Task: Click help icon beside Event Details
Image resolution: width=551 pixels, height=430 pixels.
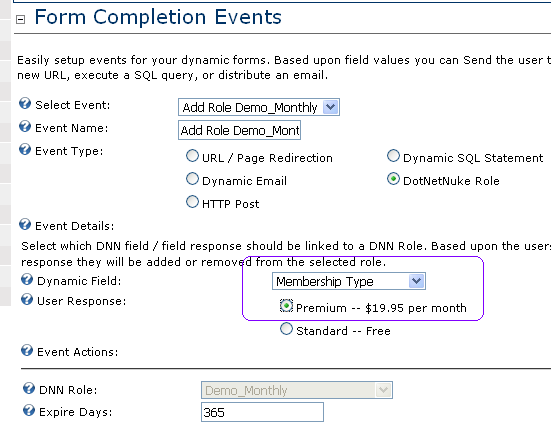Action: tap(25, 224)
